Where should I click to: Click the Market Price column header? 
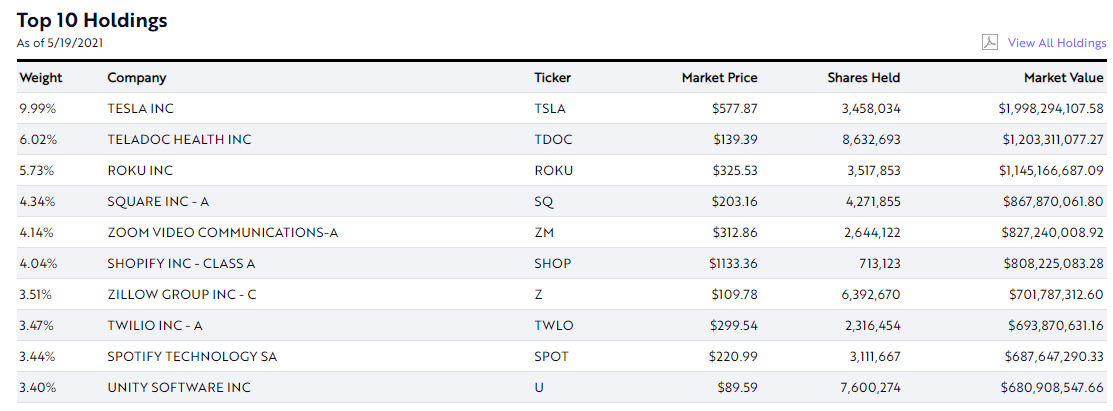pos(719,78)
